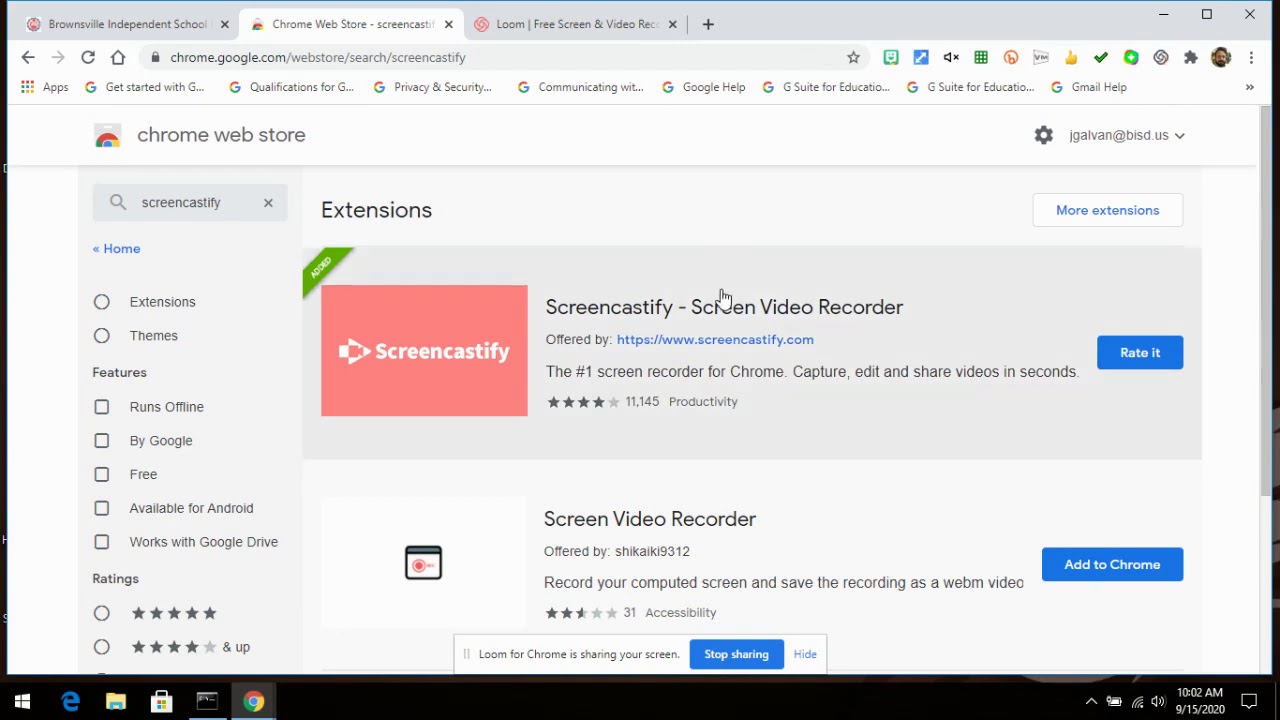Click the chrome web store logo

click(x=107, y=136)
